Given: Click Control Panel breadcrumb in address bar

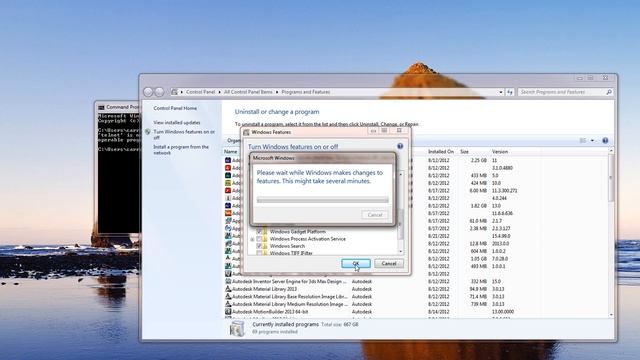Looking at the screenshot, I should pos(200,92).
